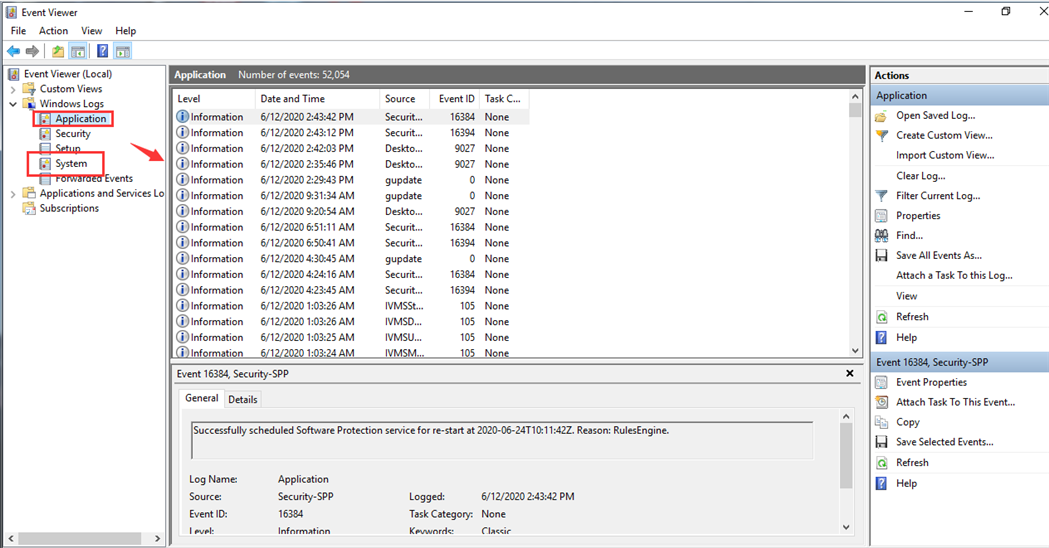Open the File menu

click(x=18, y=31)
